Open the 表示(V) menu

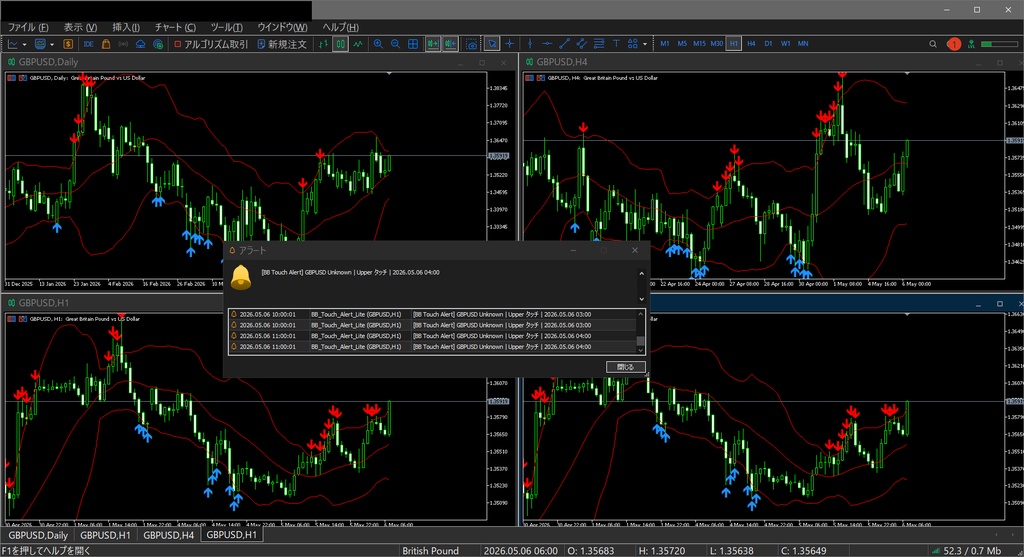click(x=80, y=27)
